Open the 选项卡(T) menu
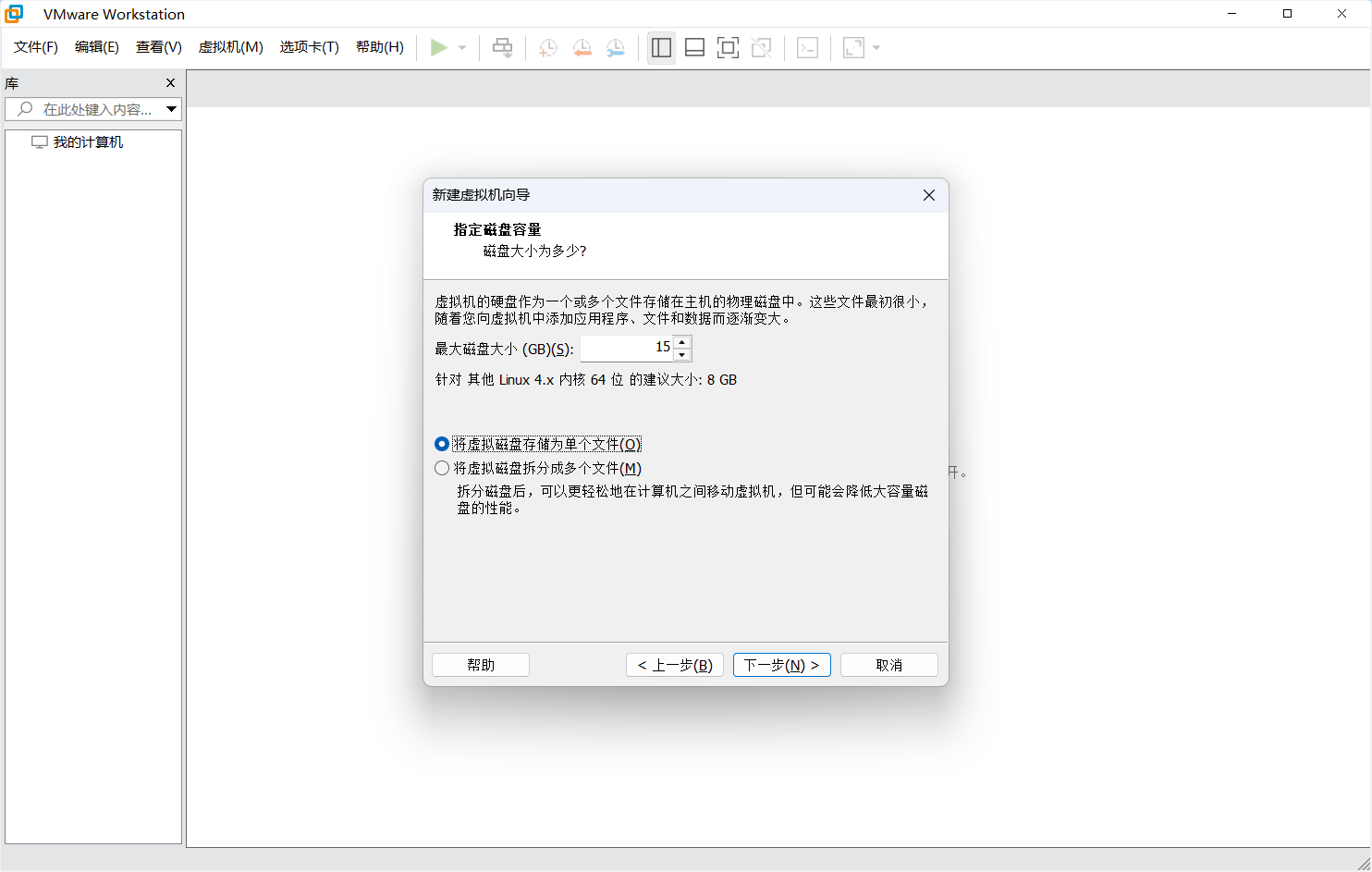 coord(310,47)
